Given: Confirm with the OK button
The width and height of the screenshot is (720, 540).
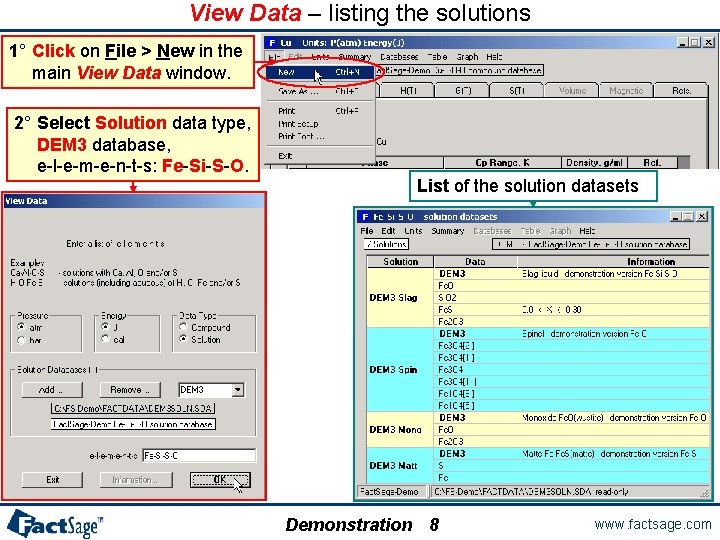Looking at the screenshot, I should (x=220, y=480).
